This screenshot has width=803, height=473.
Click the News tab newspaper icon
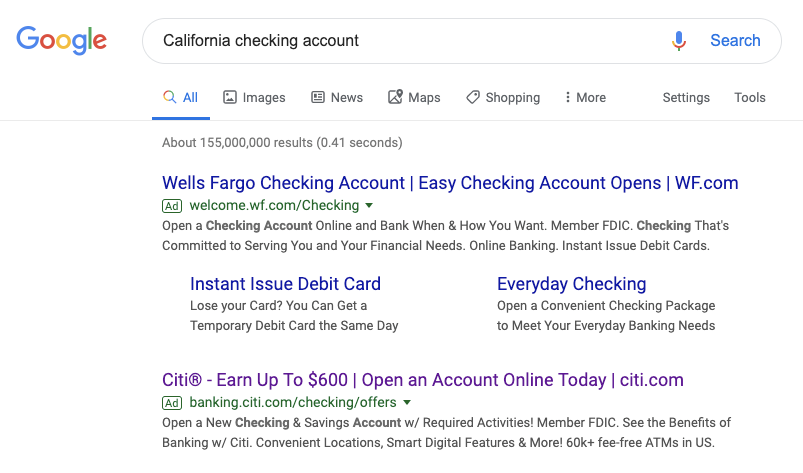tap(318, 97)
